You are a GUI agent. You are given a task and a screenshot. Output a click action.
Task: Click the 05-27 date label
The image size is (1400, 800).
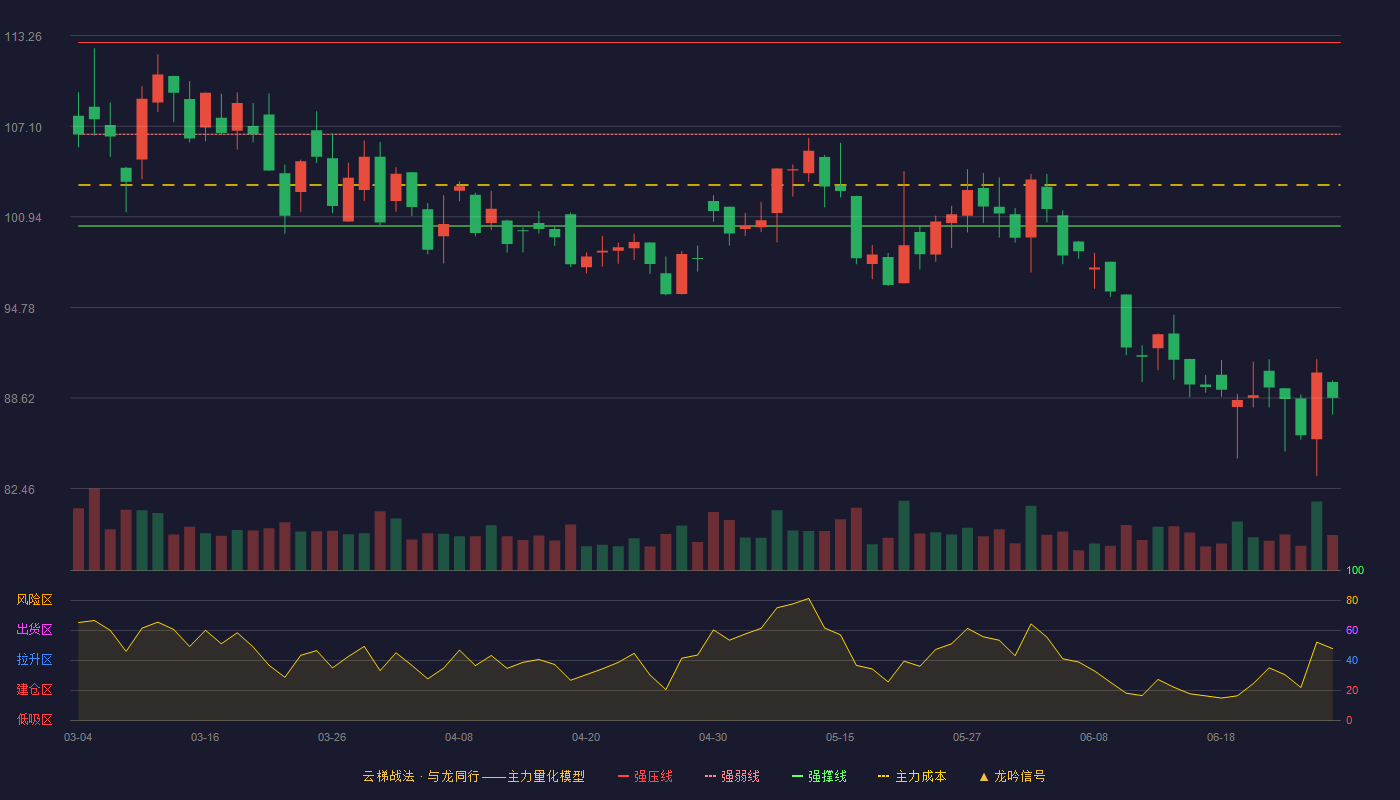click(x=967, y=737)
